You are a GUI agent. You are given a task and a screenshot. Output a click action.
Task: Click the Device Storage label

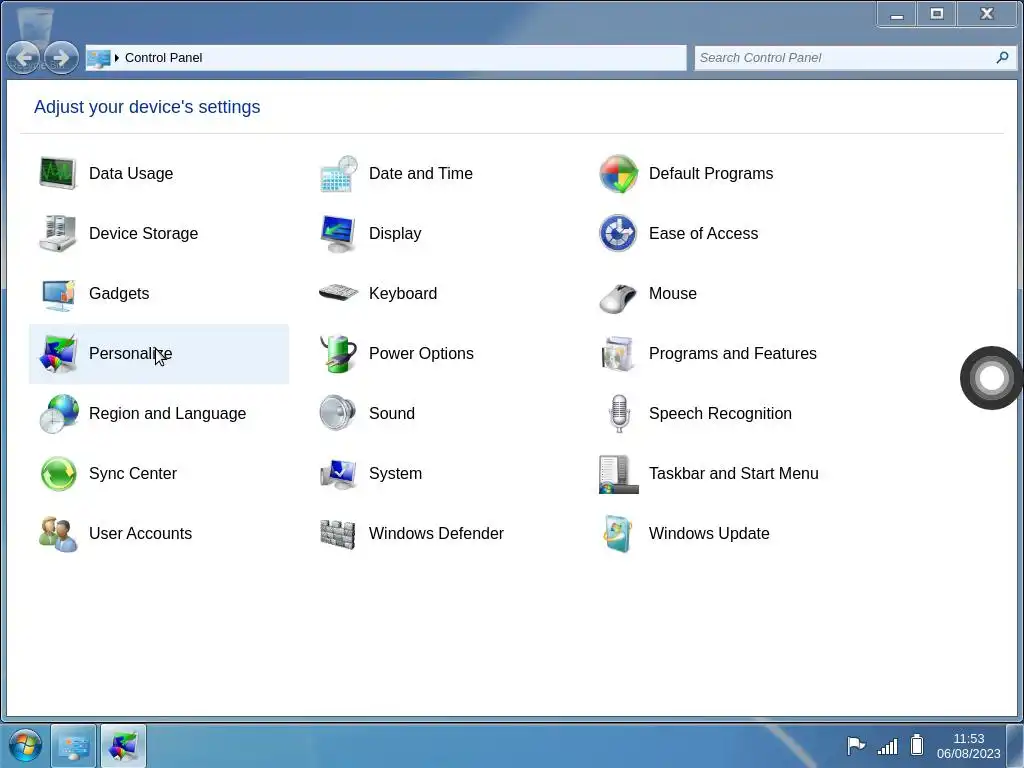click(143, 234)
